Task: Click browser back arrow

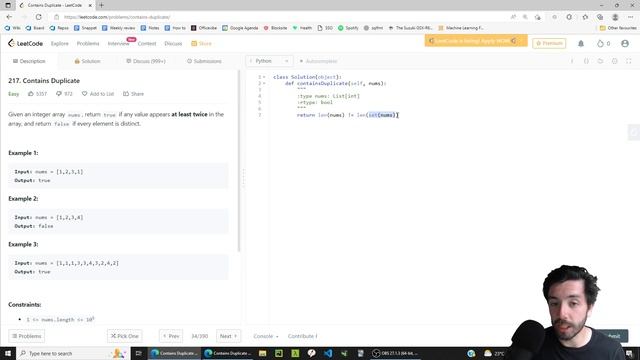Action: [x=9, y=17]
